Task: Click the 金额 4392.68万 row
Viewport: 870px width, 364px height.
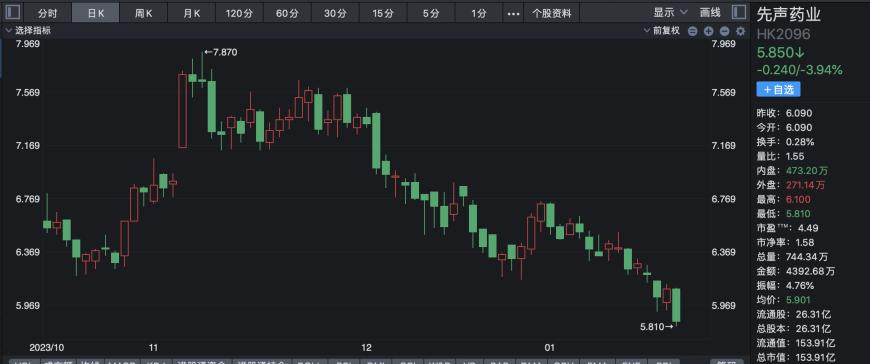Action: click(796, 271)
